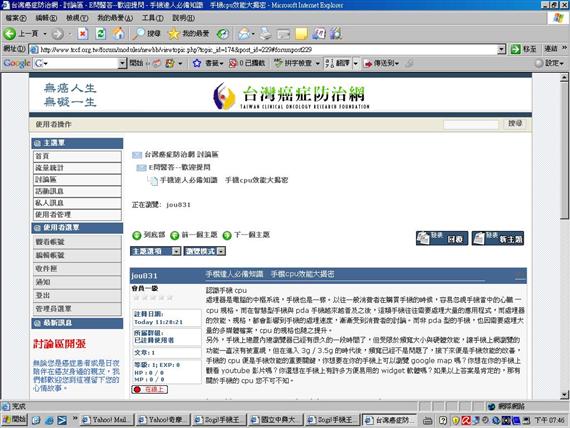The image size is (570, 428).
Task: Click the Google toolbar bookmarks star
Action: click(x=197, y=63)
